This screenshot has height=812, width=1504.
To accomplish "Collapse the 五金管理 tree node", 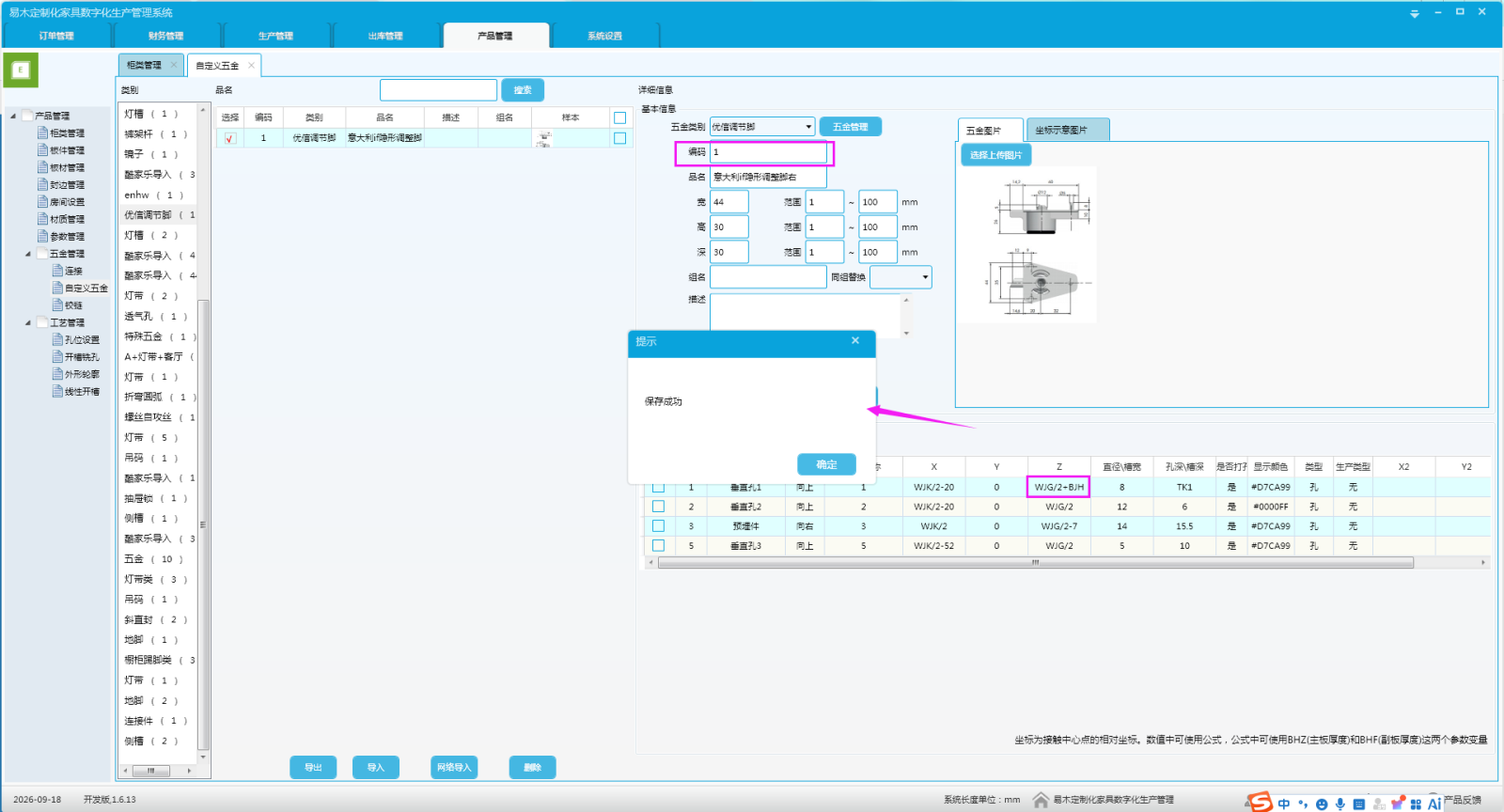I will point(28,254).
